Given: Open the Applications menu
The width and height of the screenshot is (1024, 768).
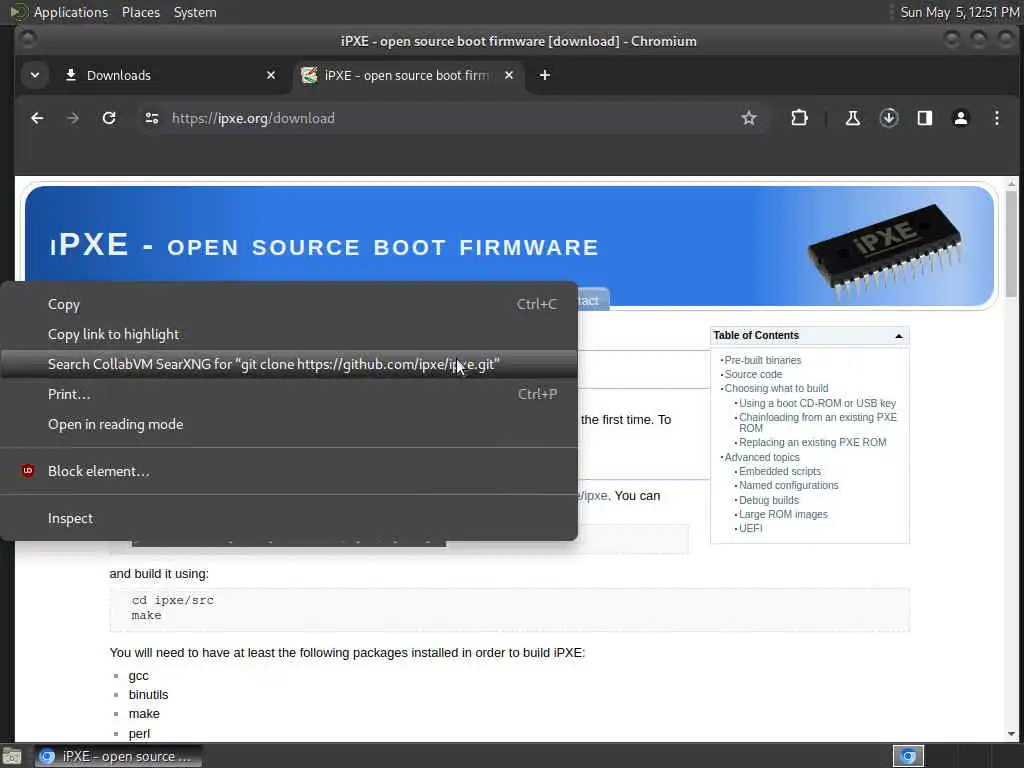Looking at the screenshot, I should 71,12.
